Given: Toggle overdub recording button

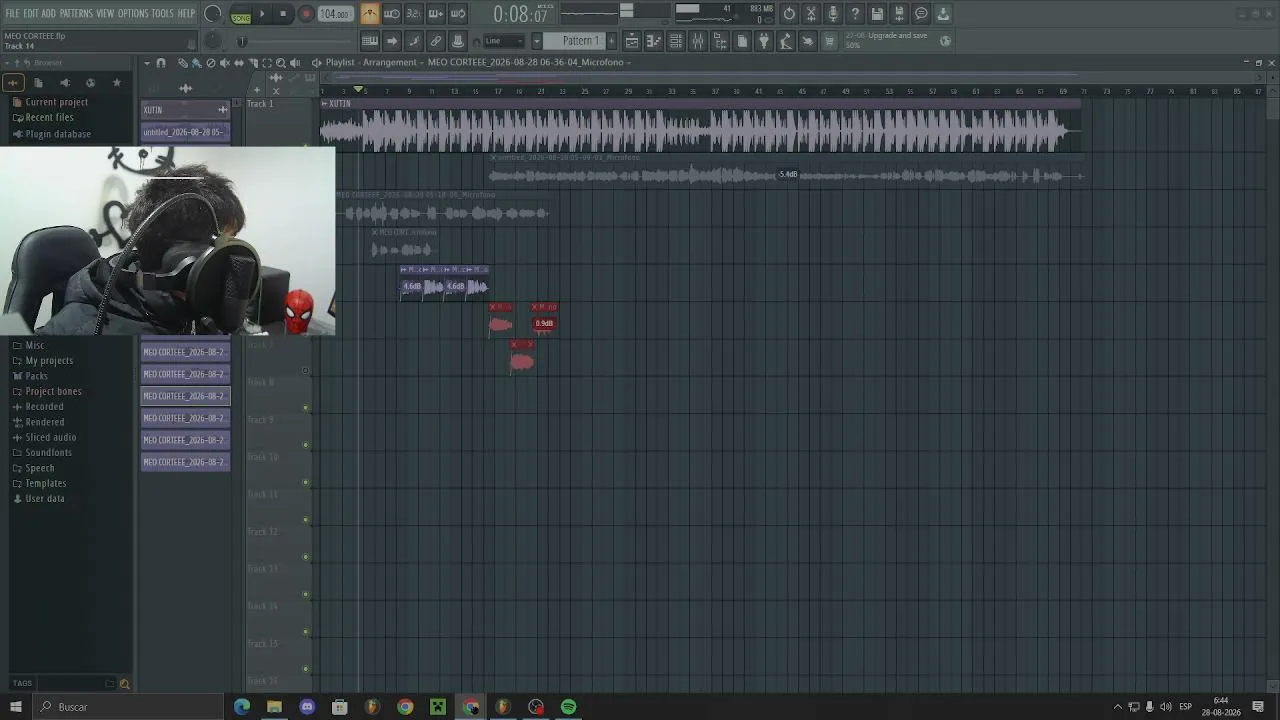Looking at the screenshot, I should click(x=436, y=14).
